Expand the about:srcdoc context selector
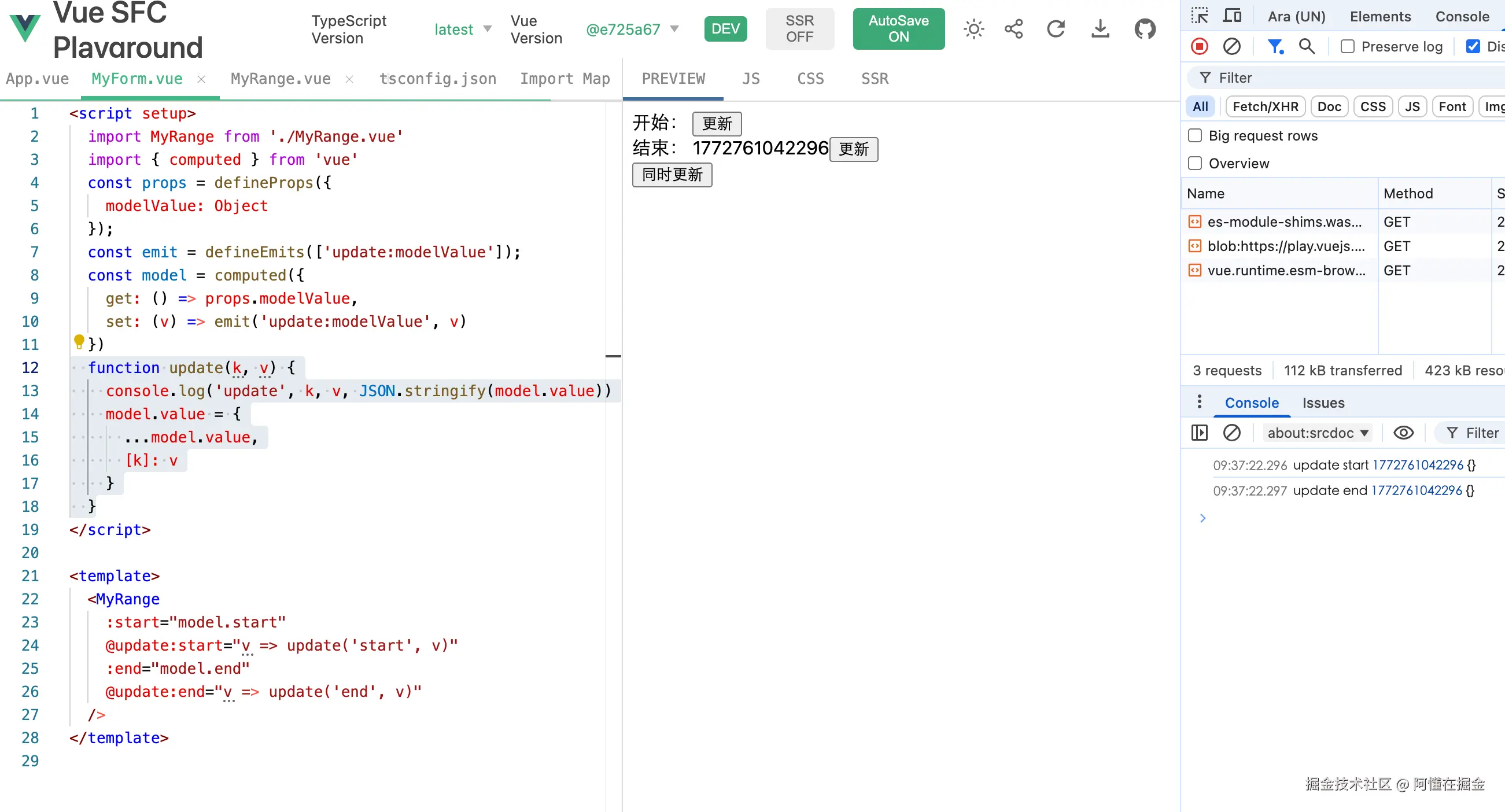 [1317, 433]
